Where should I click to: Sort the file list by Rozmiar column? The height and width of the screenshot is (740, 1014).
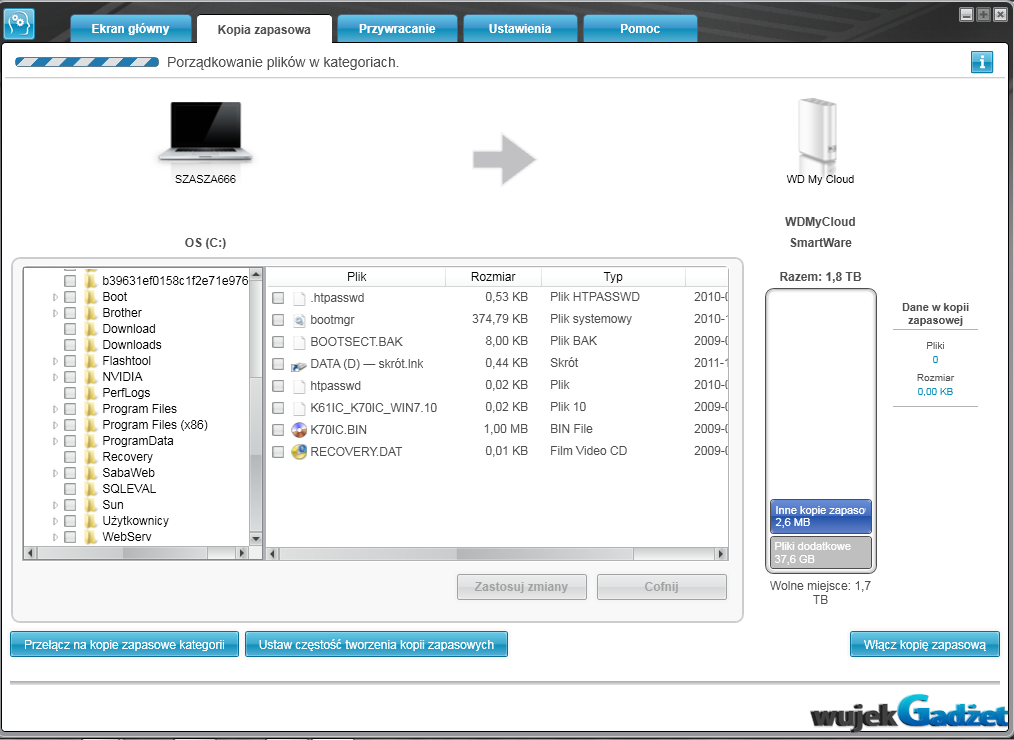pos(493,277)
